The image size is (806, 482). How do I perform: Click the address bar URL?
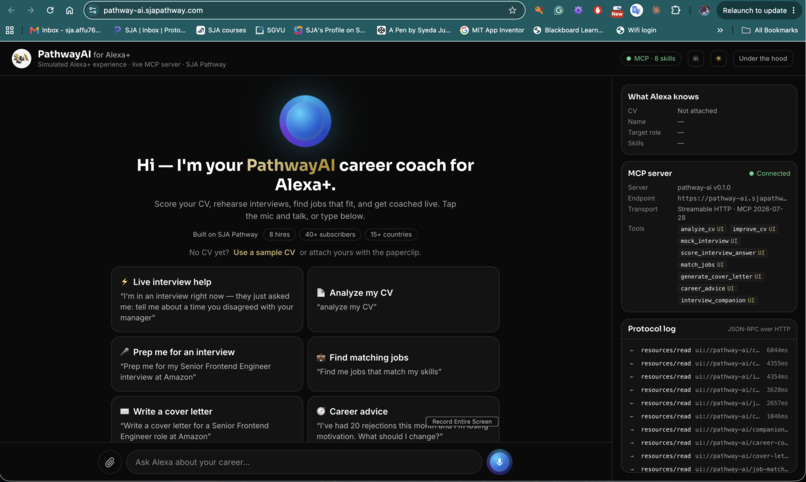point(153,10)
